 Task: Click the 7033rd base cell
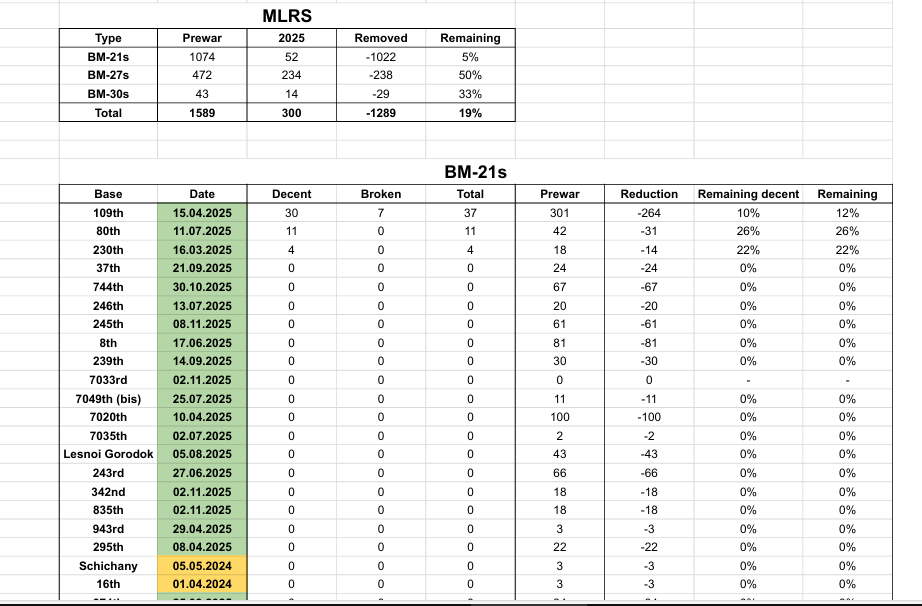(x=108, y=380)
